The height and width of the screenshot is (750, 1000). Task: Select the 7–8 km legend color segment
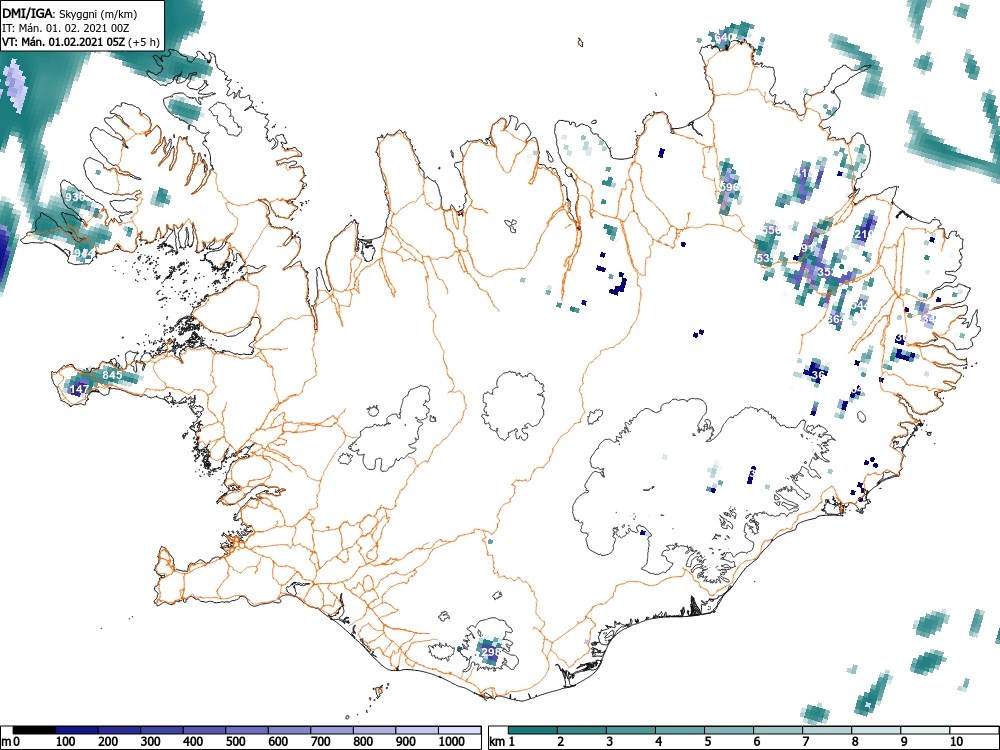827,730
